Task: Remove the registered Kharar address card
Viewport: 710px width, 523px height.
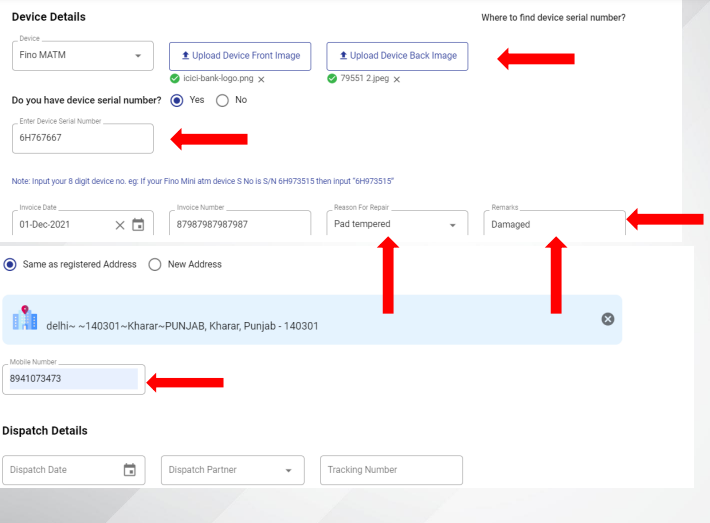Action: (x=608, y=319)
